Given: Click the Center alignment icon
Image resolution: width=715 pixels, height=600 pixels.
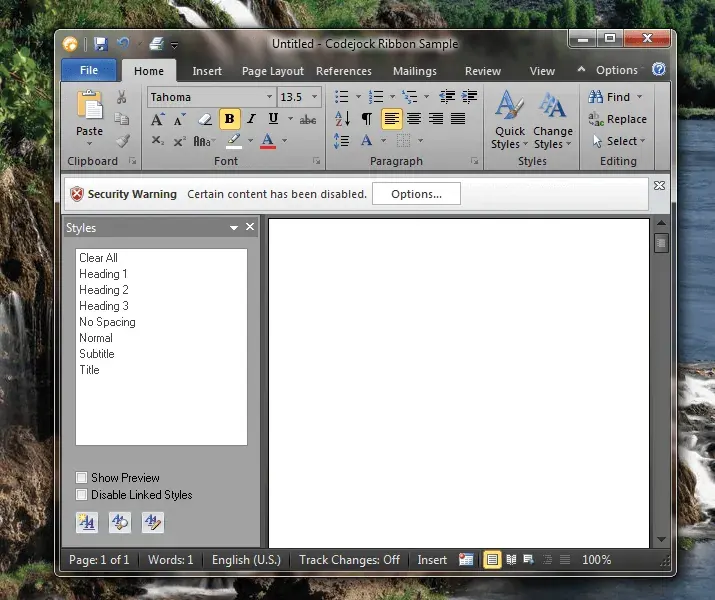Looking at the screenshot, I should pyautogui.click(x=414, y=119).
